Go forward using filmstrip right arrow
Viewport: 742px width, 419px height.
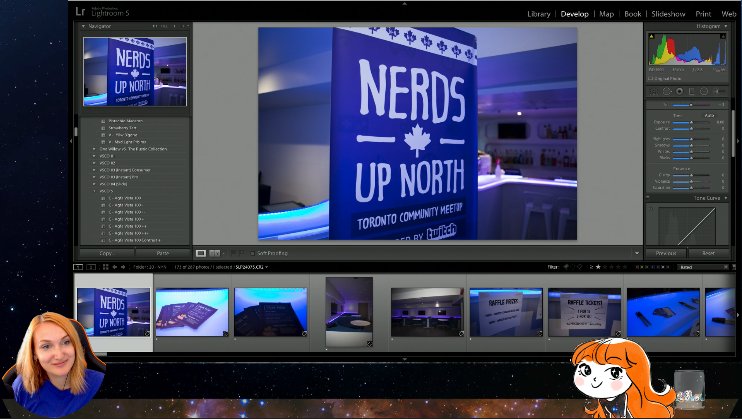click(x=123, y=267)
